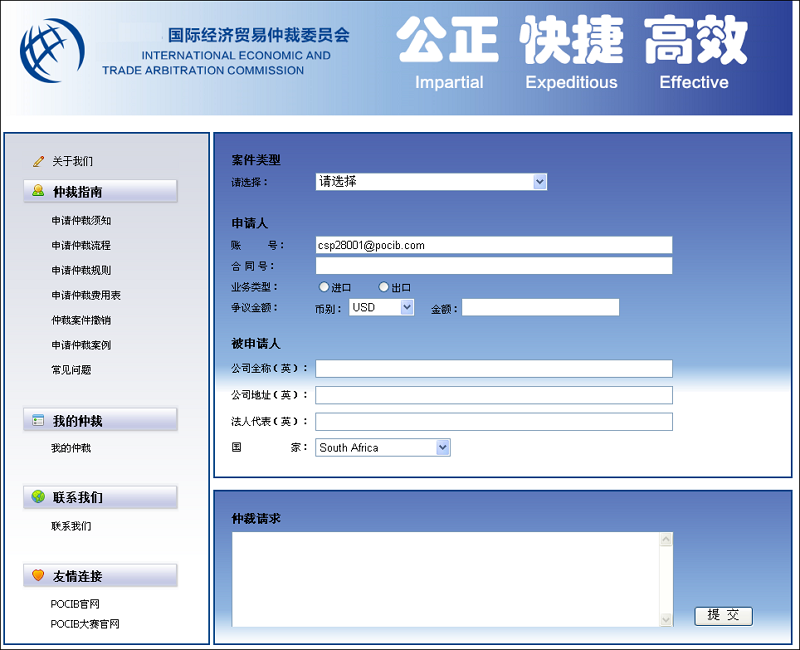Image resolution: width=800 pixels, height=650 pixels.
Task: Select the 出口 radio button
Action: pos(383,288)
